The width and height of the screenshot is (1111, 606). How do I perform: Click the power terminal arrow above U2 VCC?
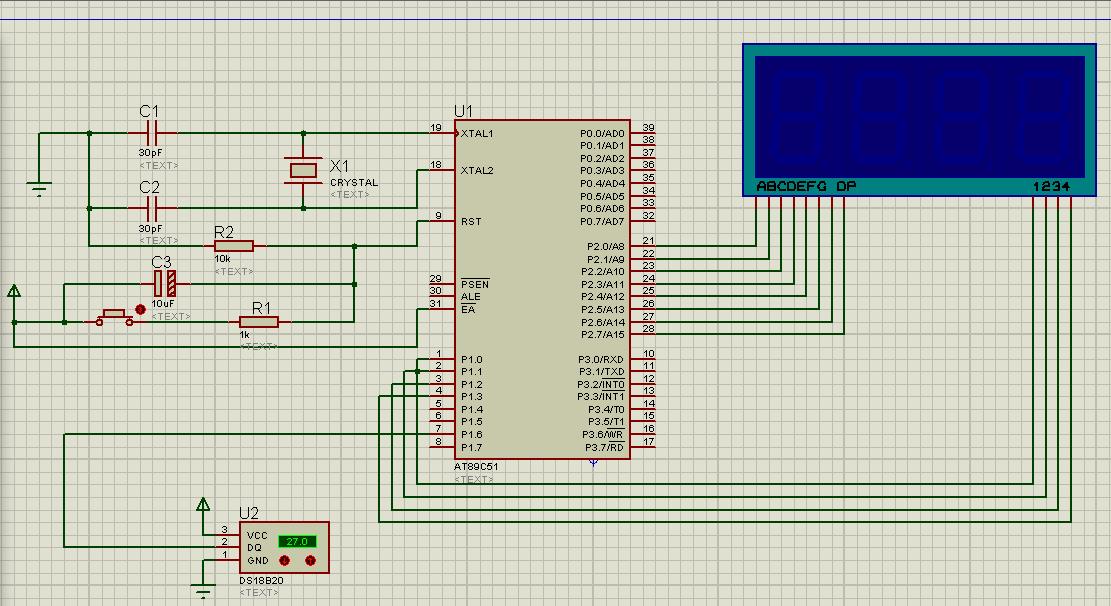click(x=203, y=505)
